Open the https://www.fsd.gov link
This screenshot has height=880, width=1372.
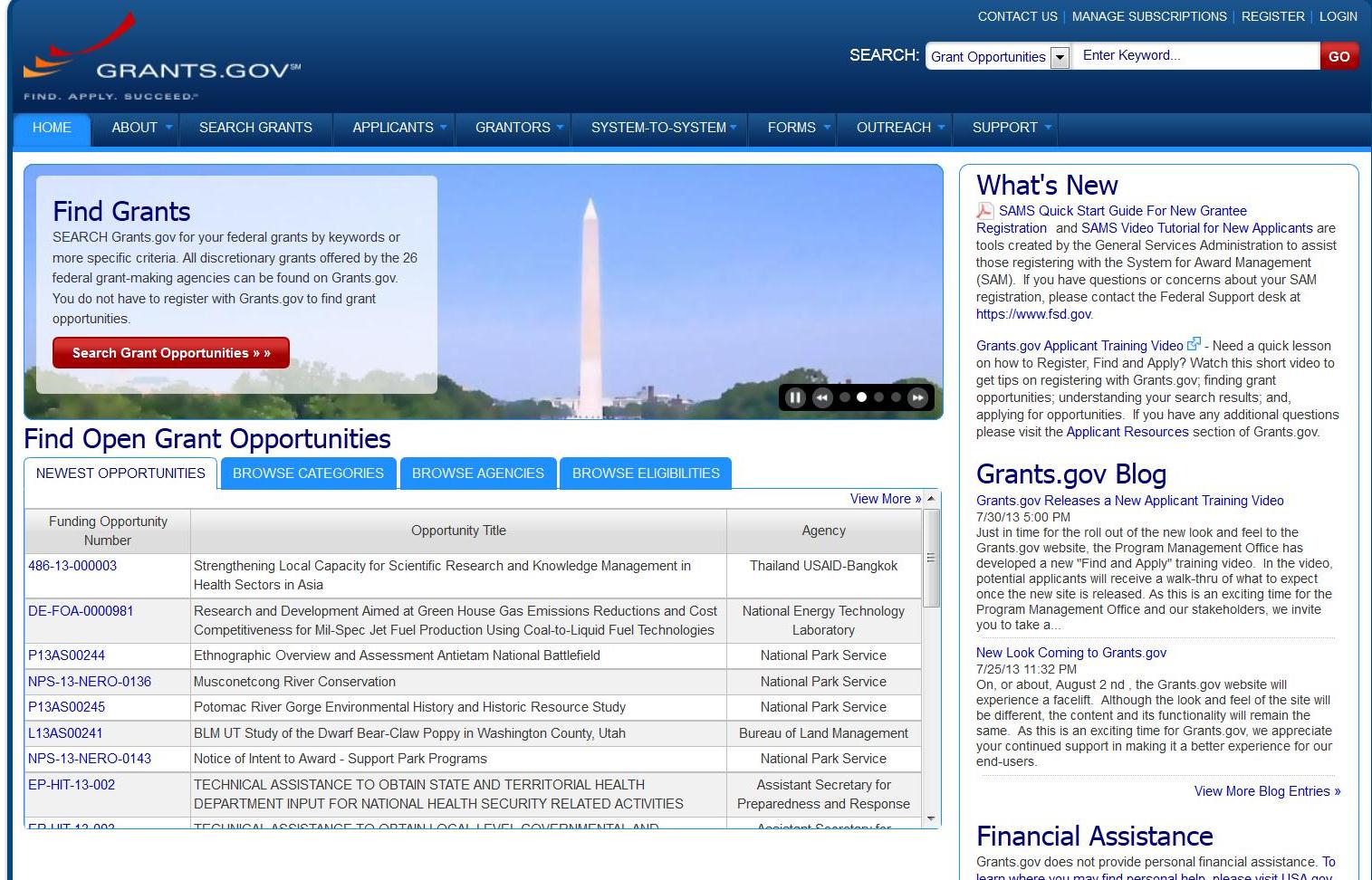tap(1033, 314)
